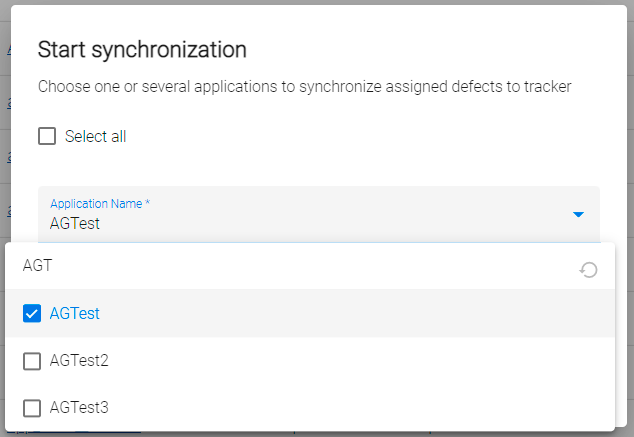Pick the AGTest3 list entry text
The height and width of the screenshot is (437, 634).
(x=79, y=408)
